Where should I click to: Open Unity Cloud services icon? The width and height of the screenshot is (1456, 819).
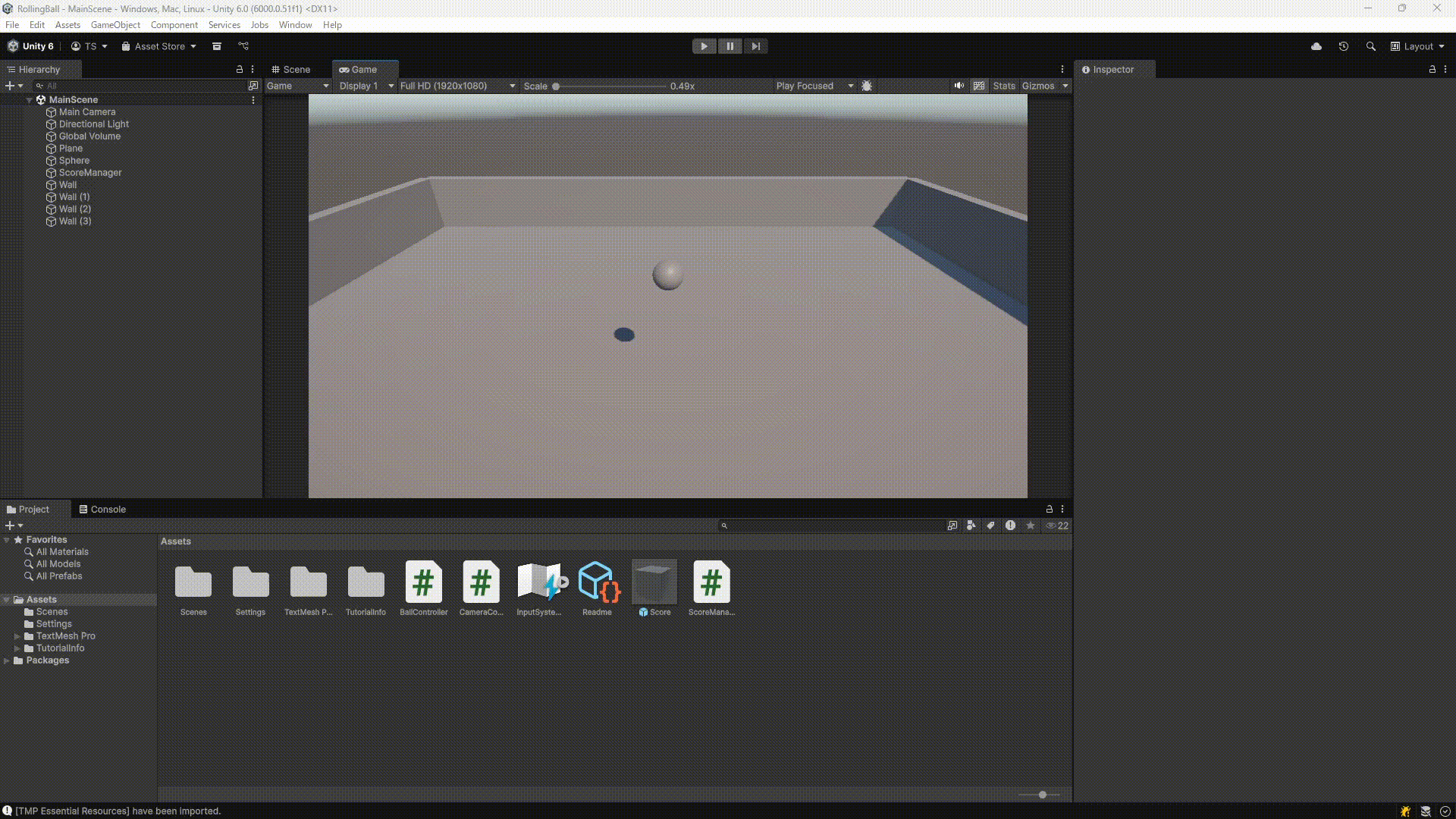(1316, 46)
